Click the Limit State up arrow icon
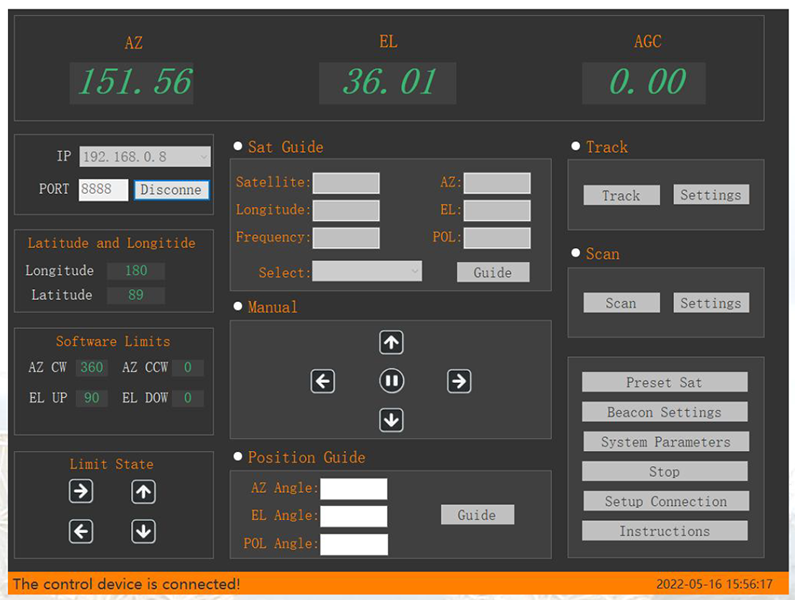 pos(144,491)
